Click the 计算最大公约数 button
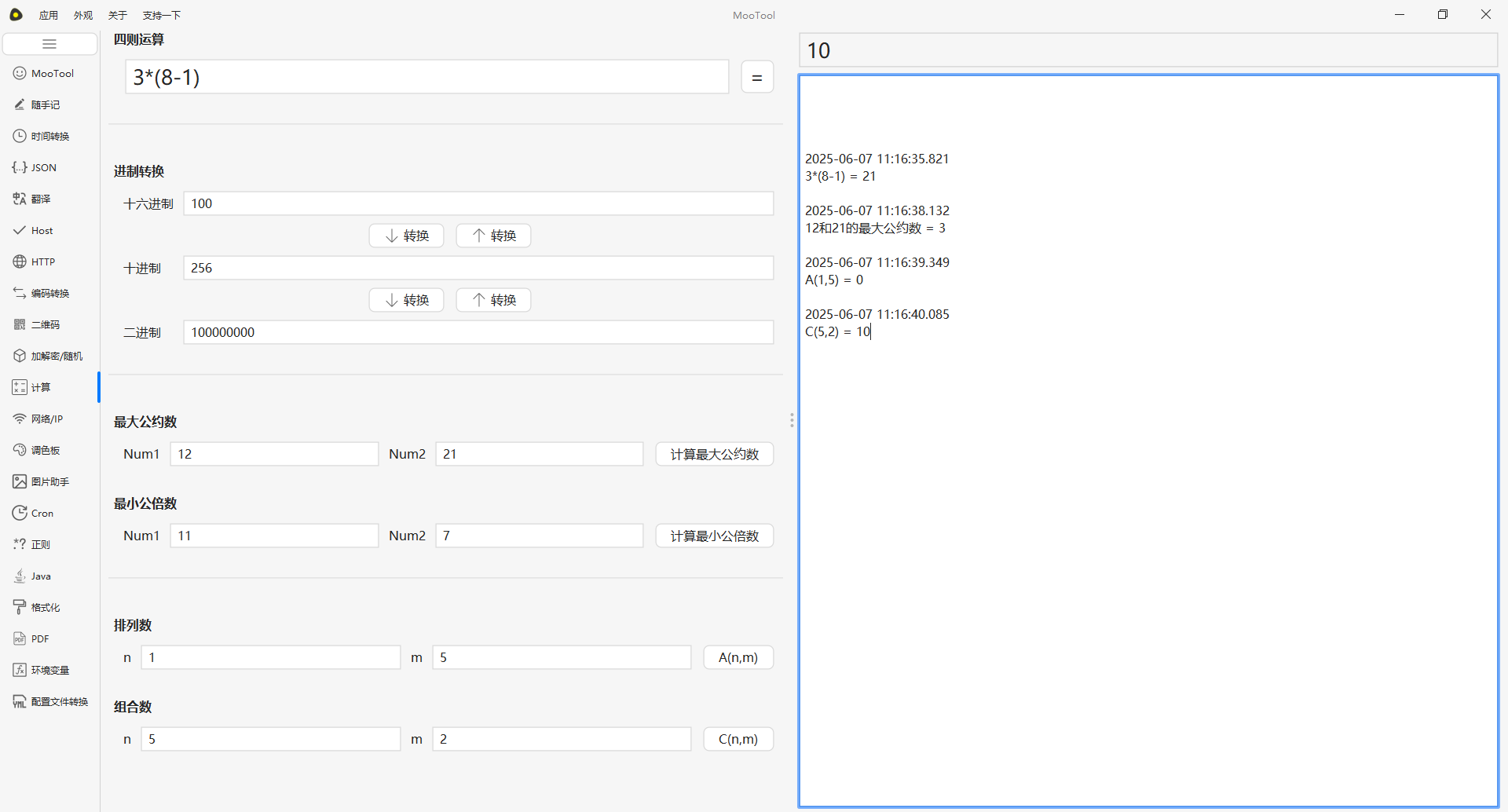The width and height of the screenshot is (1508, 812). (714, 454)
